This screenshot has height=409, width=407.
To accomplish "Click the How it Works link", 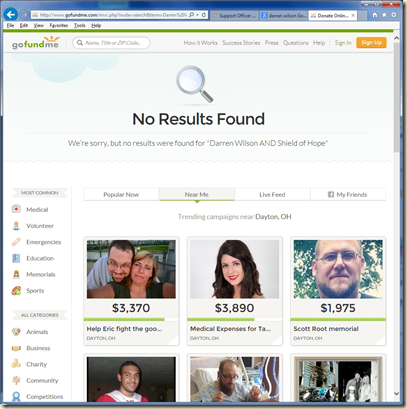I will click(200, 43).
